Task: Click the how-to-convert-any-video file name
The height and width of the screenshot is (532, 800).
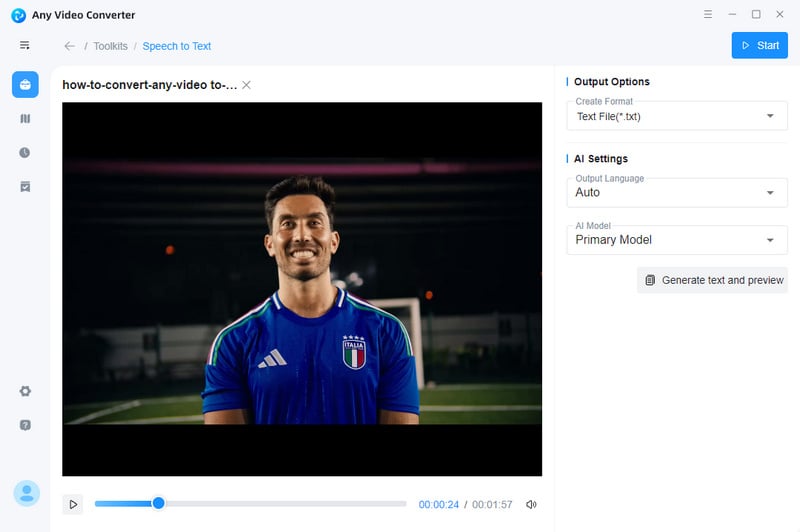Action: point(149,85)
